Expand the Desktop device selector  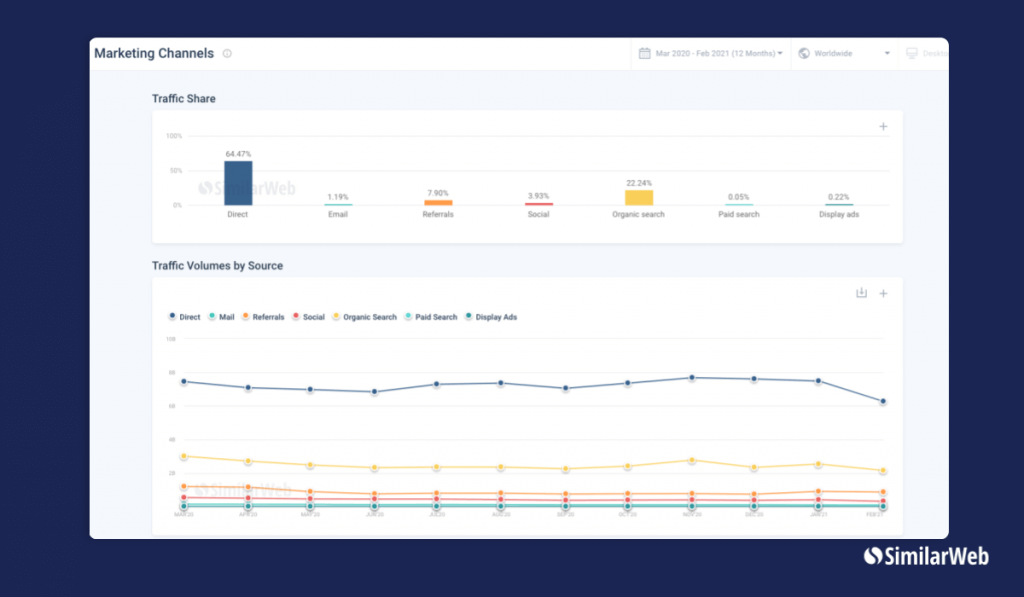pos(930,53)
